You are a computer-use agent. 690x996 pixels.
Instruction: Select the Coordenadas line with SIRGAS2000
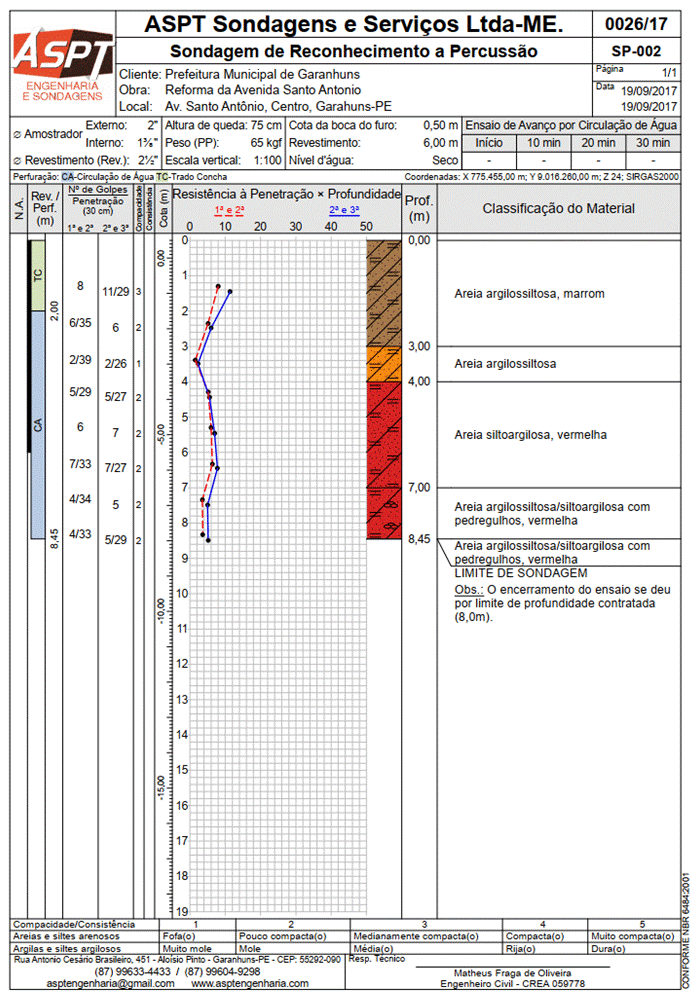[541, 177]
